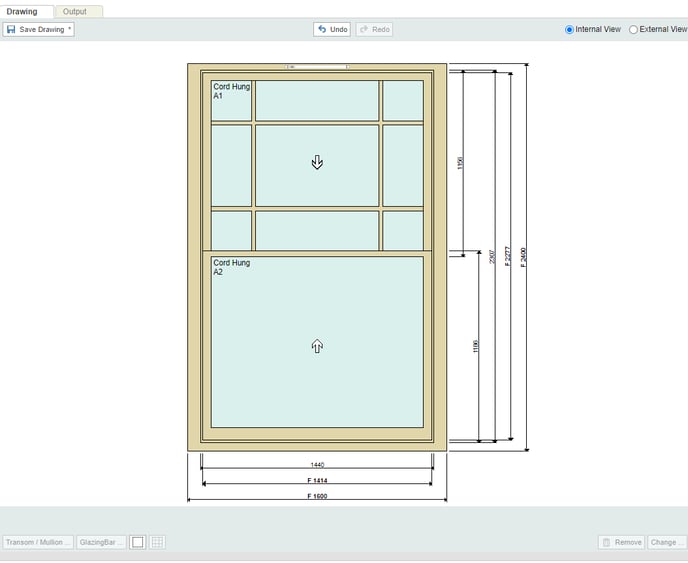This screenshot has width=688, height=563.
Task: Open the Save Drawing dropdown
Action: coord(38,30)
